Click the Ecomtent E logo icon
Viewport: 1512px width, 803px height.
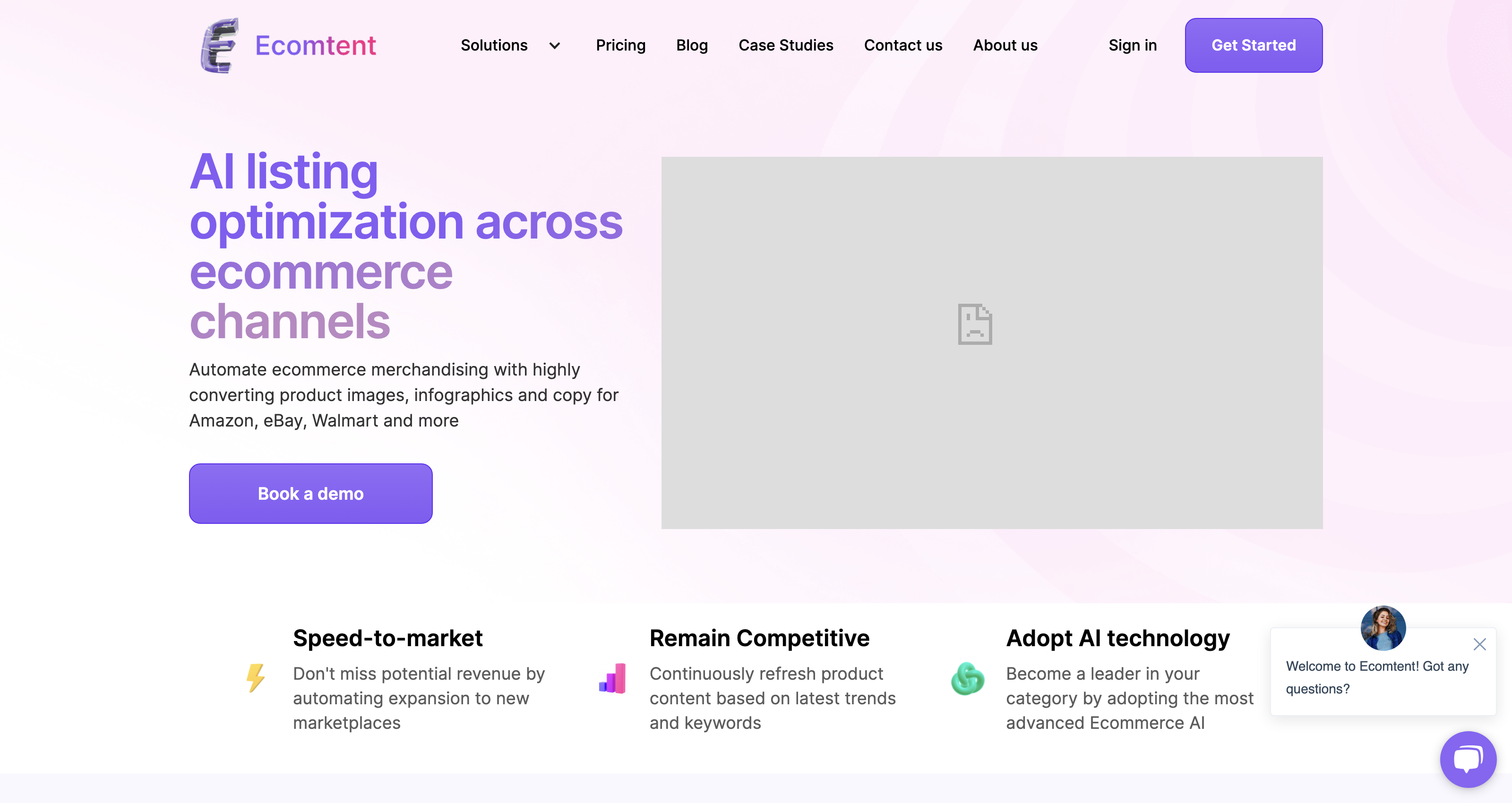tap(220, 45)
